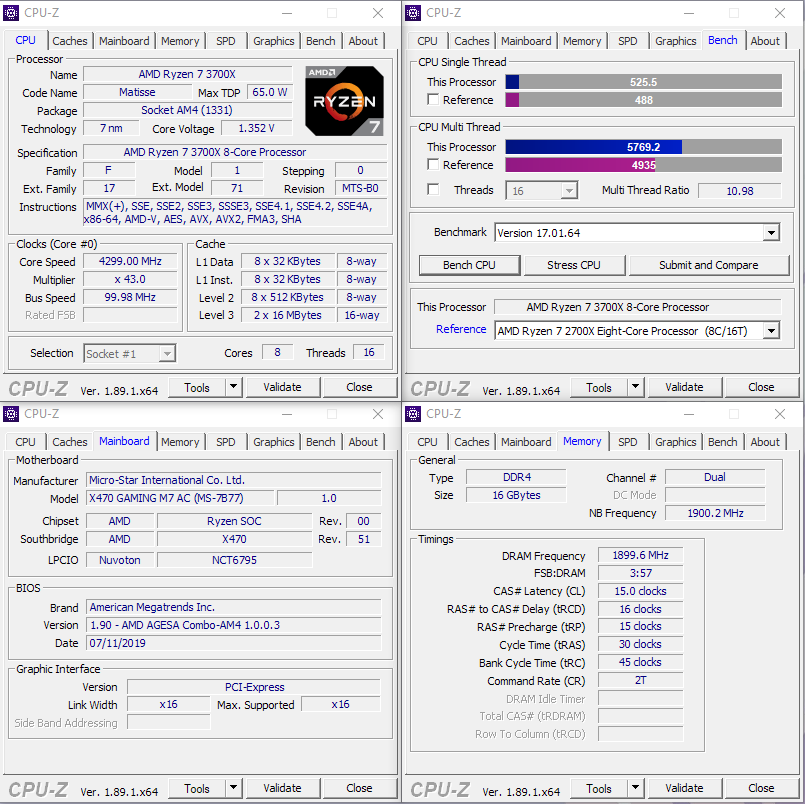Click CPU-Z app icon in Memory window title bar
This screenshot has width=805, height=804.
(413, 414)
